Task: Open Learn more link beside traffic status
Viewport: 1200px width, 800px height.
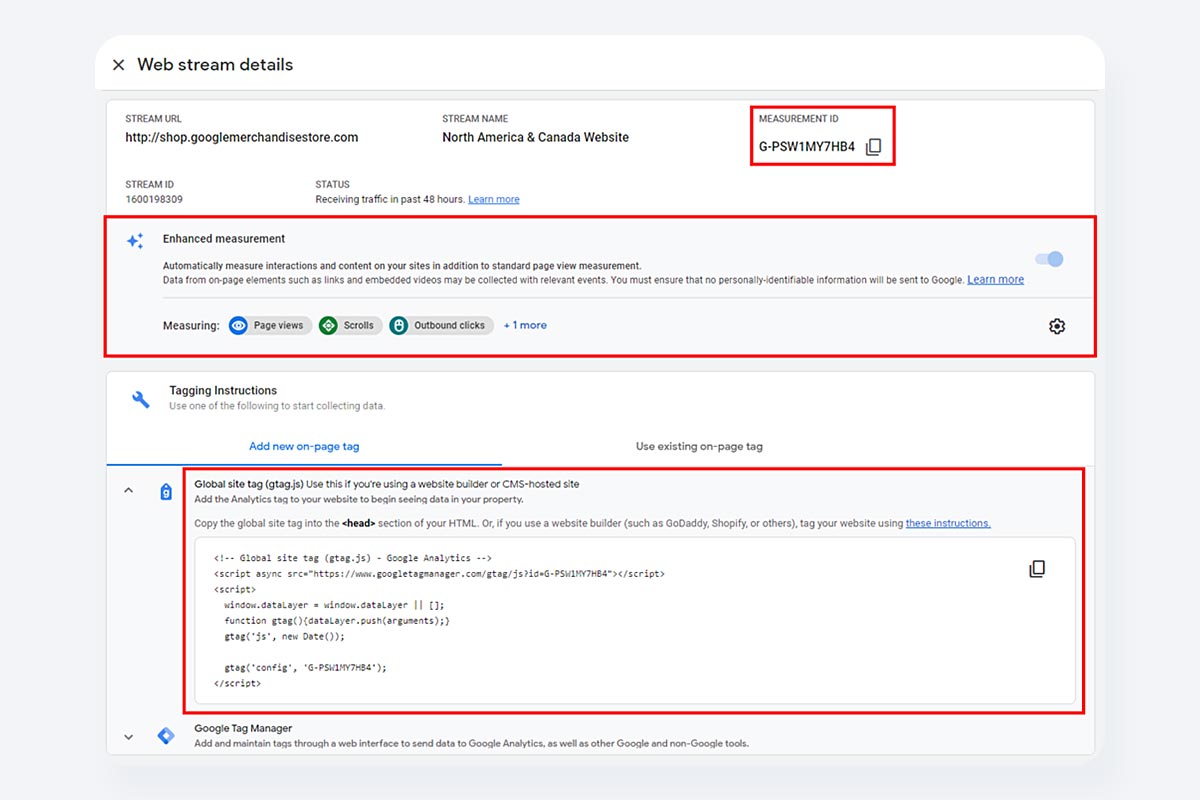Action: (x=494, y=199)
